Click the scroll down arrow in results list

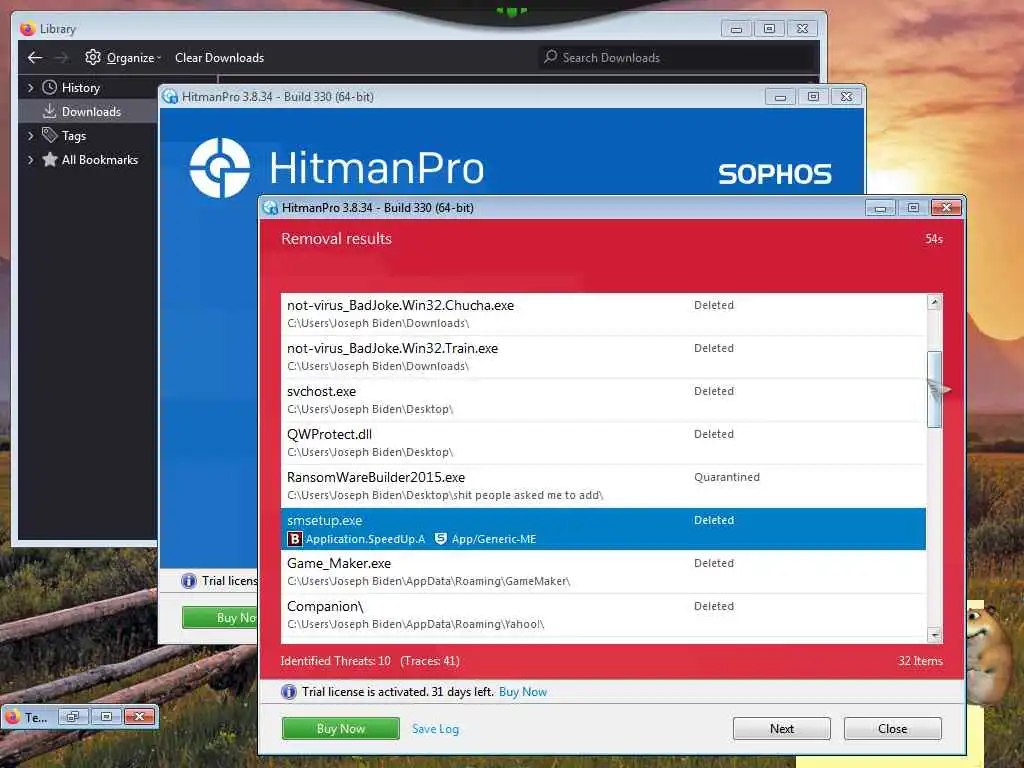coord(934,634)
